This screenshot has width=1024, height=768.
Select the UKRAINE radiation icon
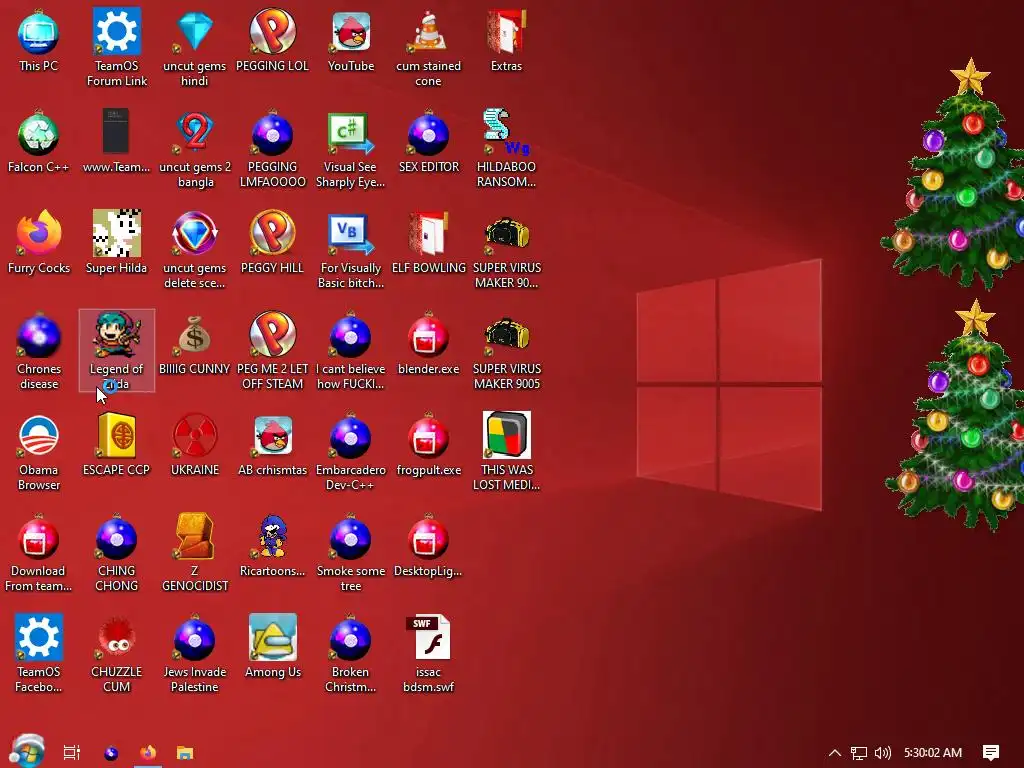pos(195,445)
